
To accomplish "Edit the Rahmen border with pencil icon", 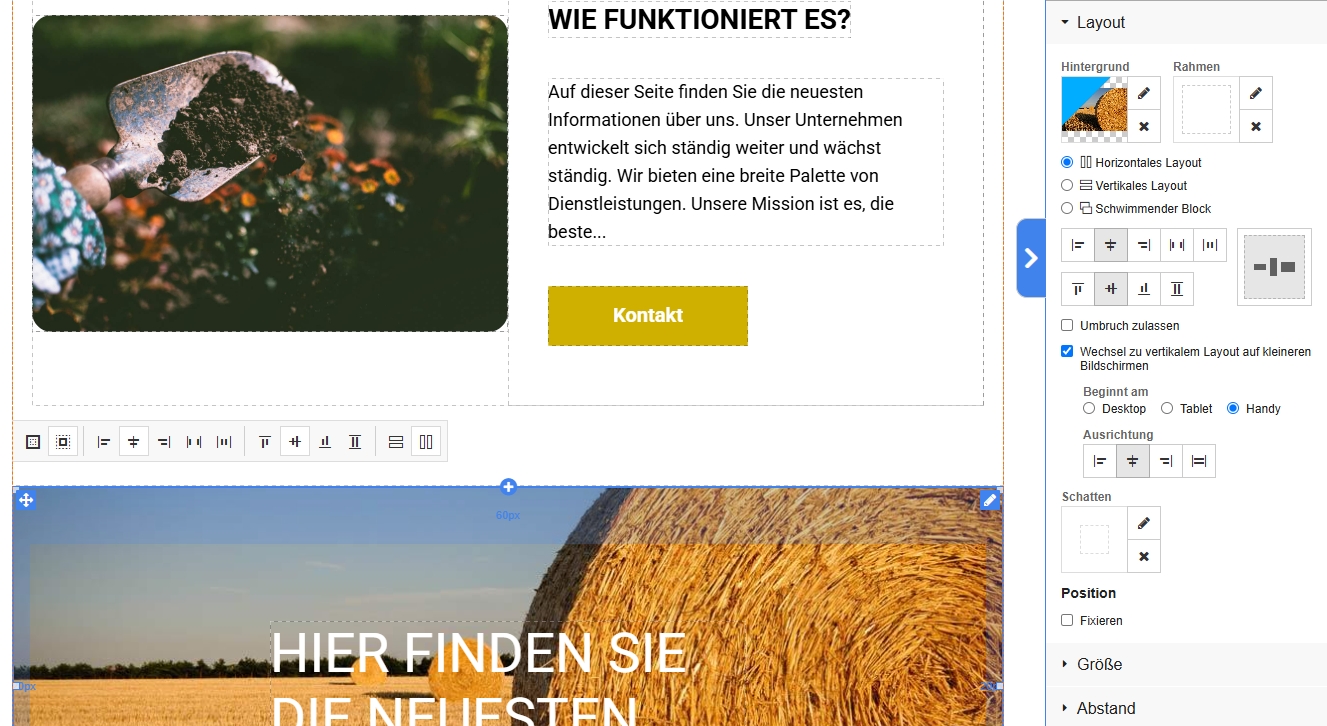I will pos(1256,93).
